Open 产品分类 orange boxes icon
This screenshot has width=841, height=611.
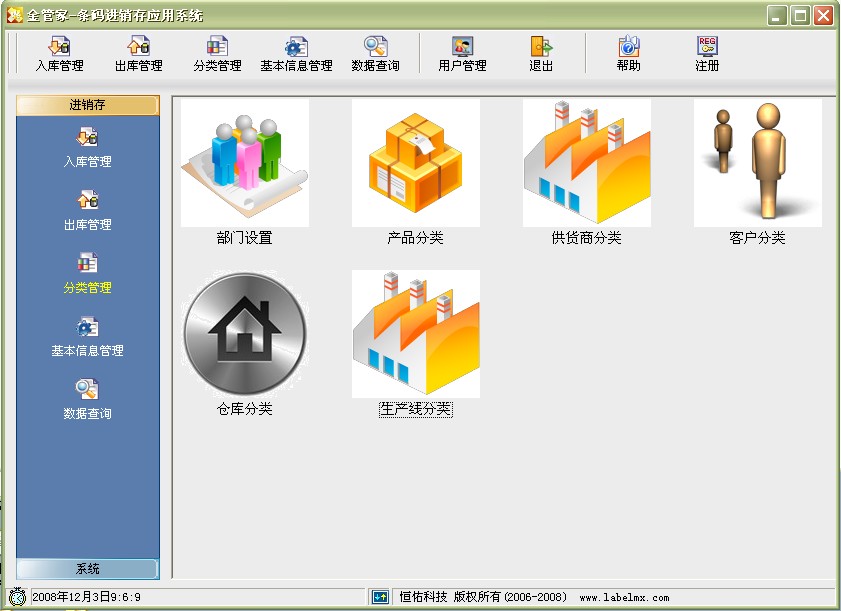pos(416,163)
